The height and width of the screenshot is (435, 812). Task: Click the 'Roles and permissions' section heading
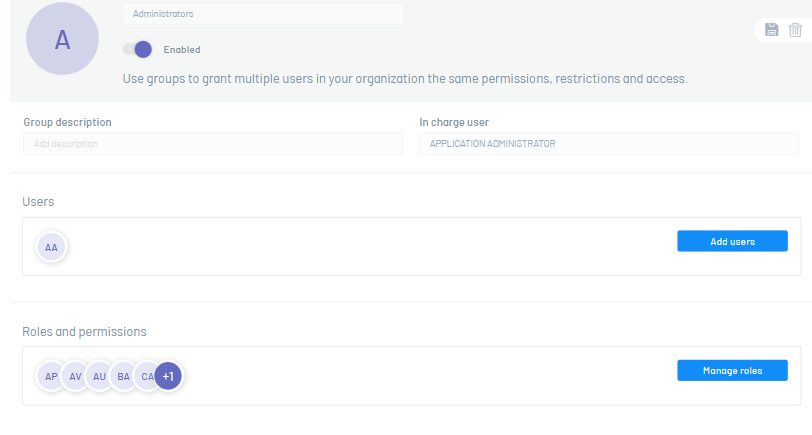(x=84, y=331)
